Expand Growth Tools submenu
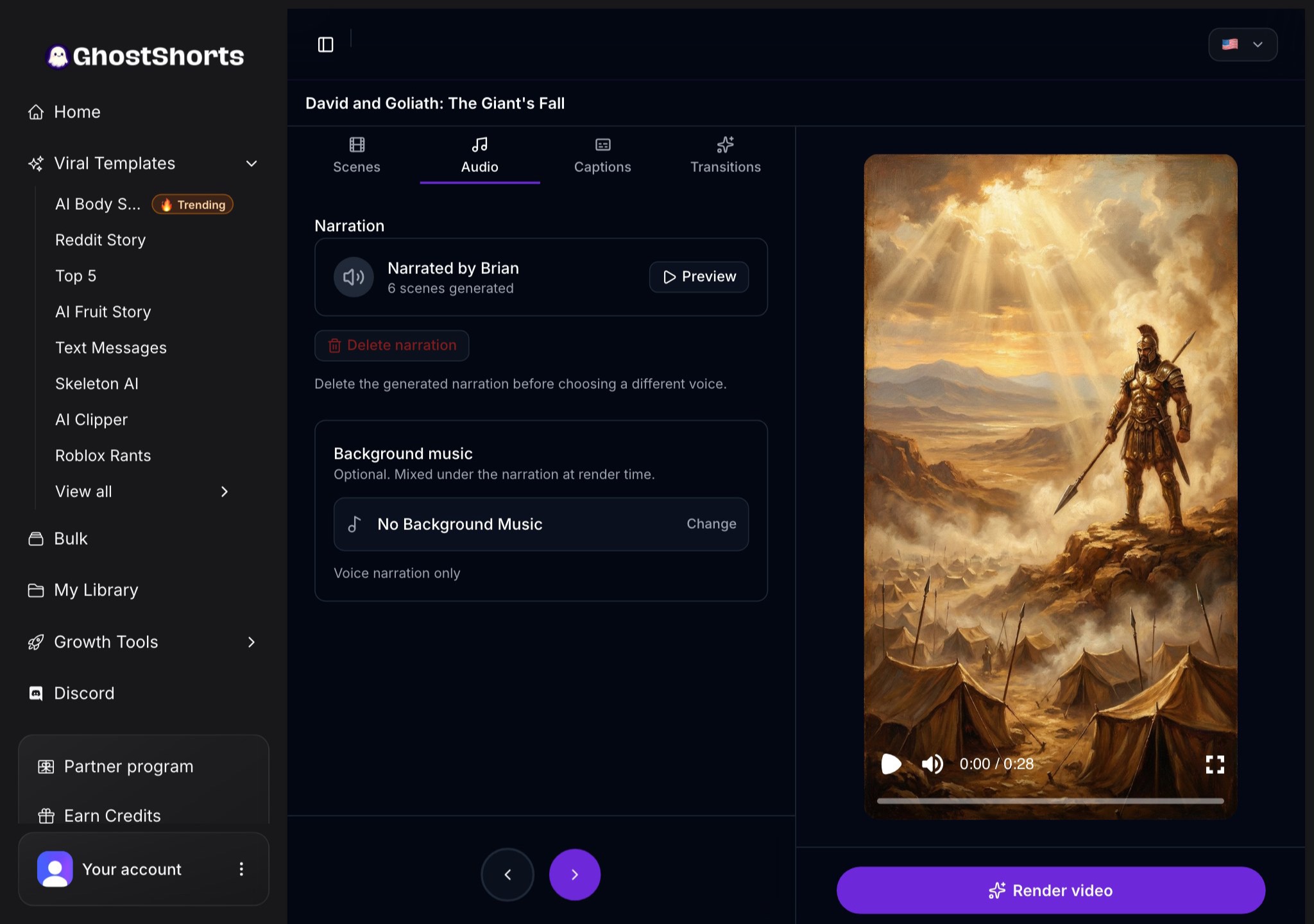Image resolution: width=1314 pixels, height=924 pixels. [252, 642]
